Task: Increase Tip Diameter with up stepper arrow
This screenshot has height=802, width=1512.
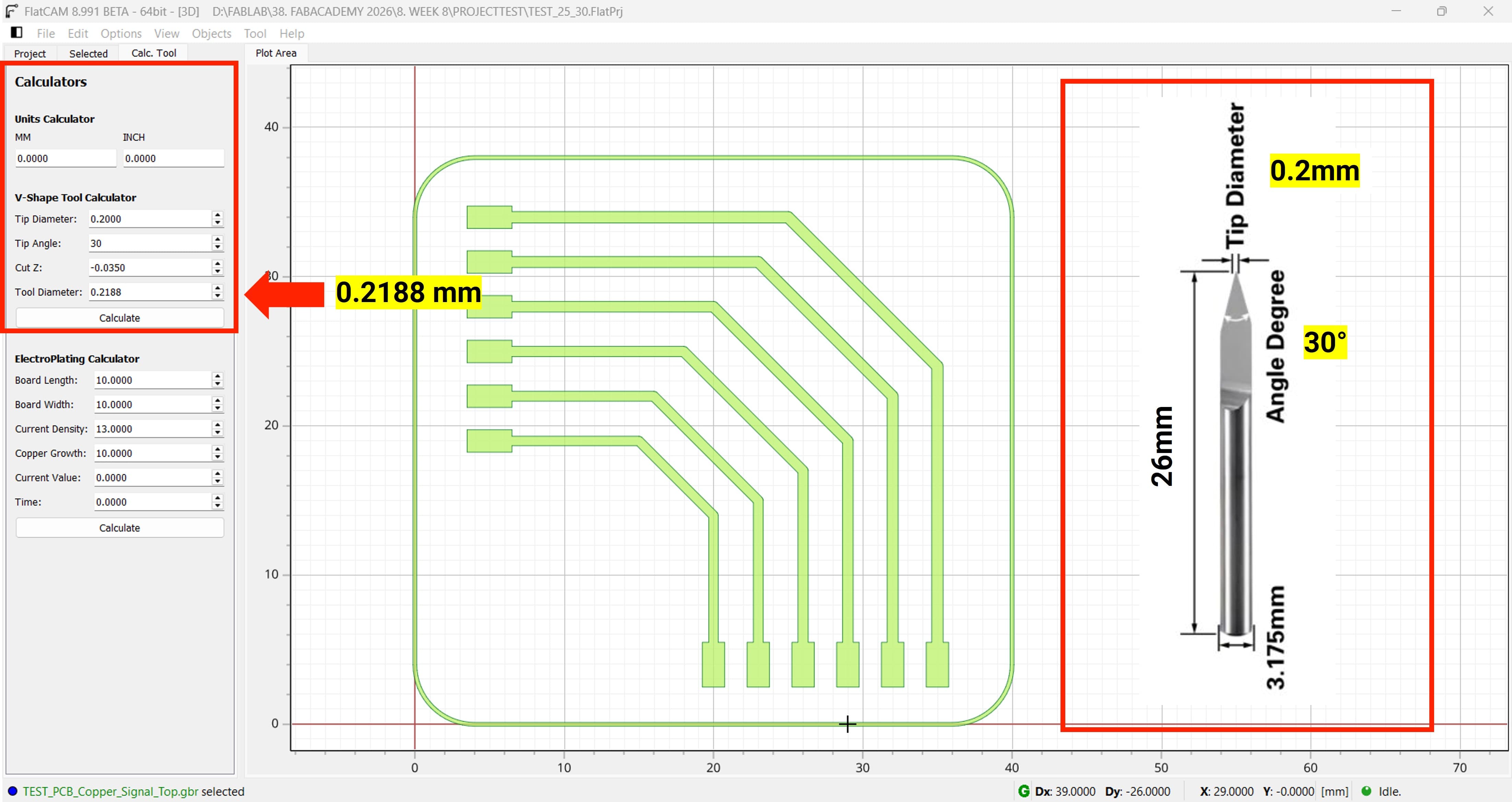Action: (x=218, y=215)
